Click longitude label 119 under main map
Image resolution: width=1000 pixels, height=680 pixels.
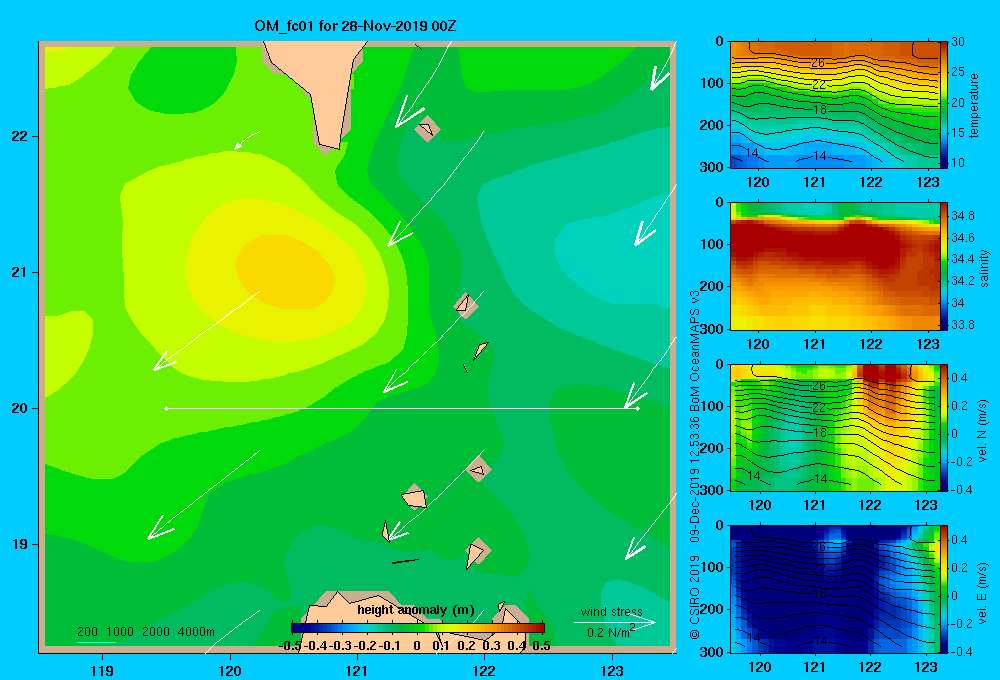[102, 670]
